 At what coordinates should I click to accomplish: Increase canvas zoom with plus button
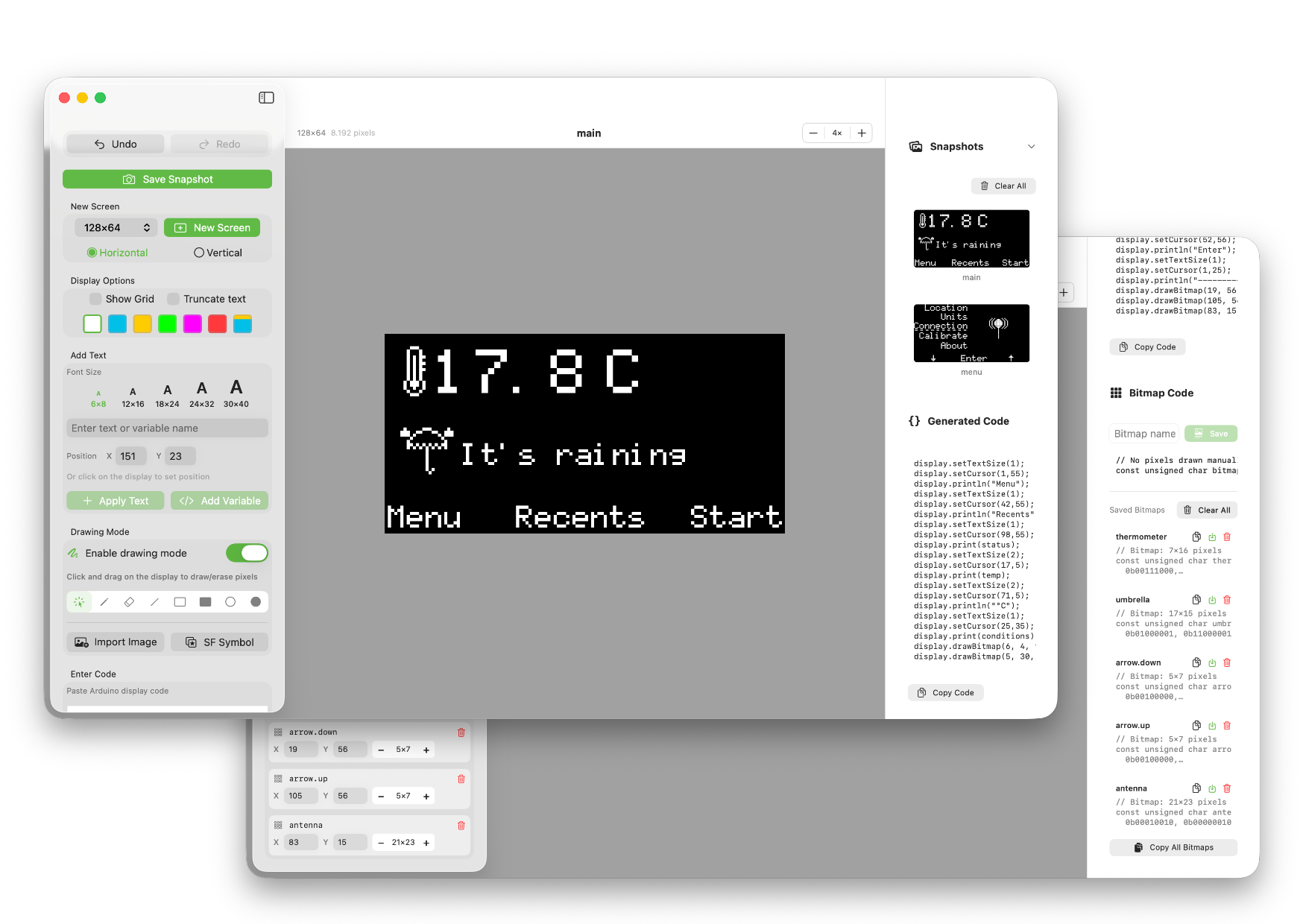click(862, 133)
